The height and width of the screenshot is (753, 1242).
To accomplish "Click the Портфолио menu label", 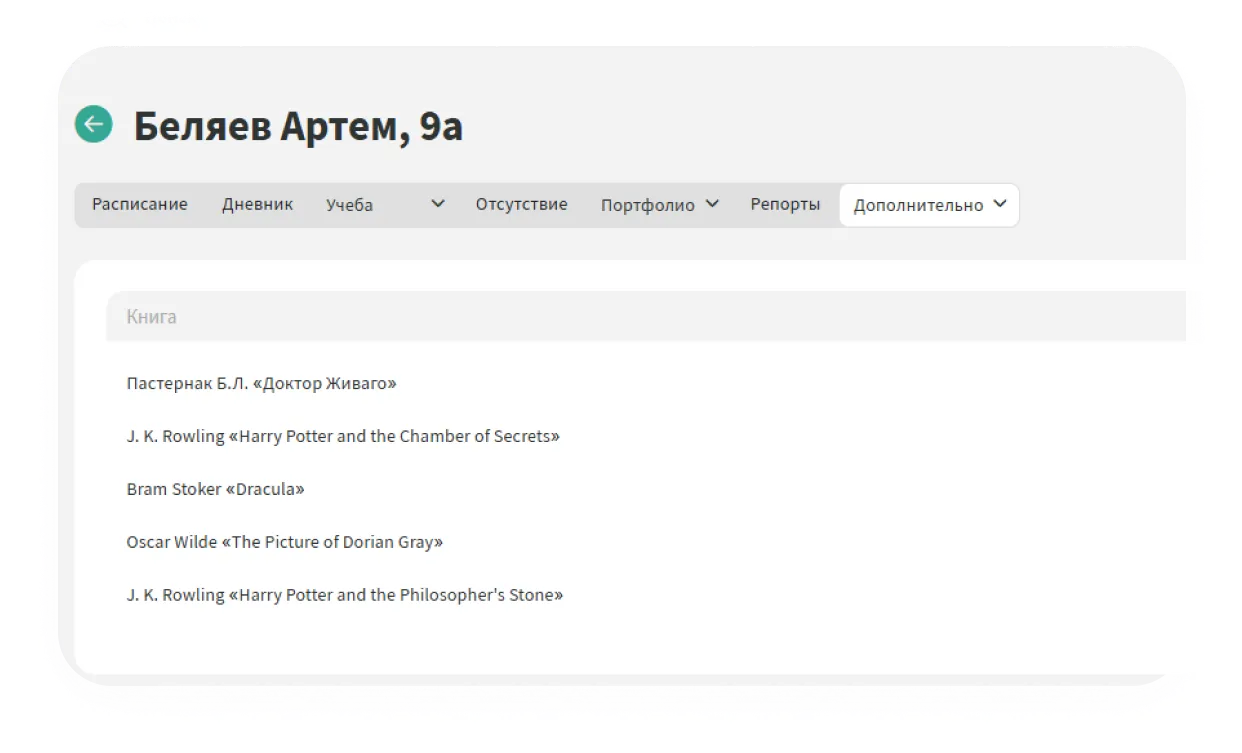I will (647, 205).
